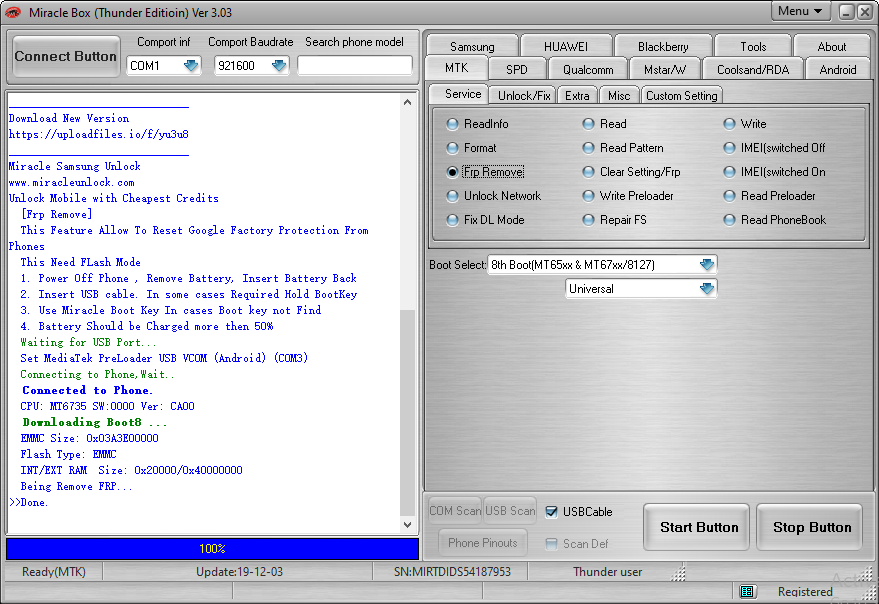Image resolution: width=879 pixels, height=604 pixels.
Task: Click the Update:19-12-03 status text
Action: click(239, 572)
